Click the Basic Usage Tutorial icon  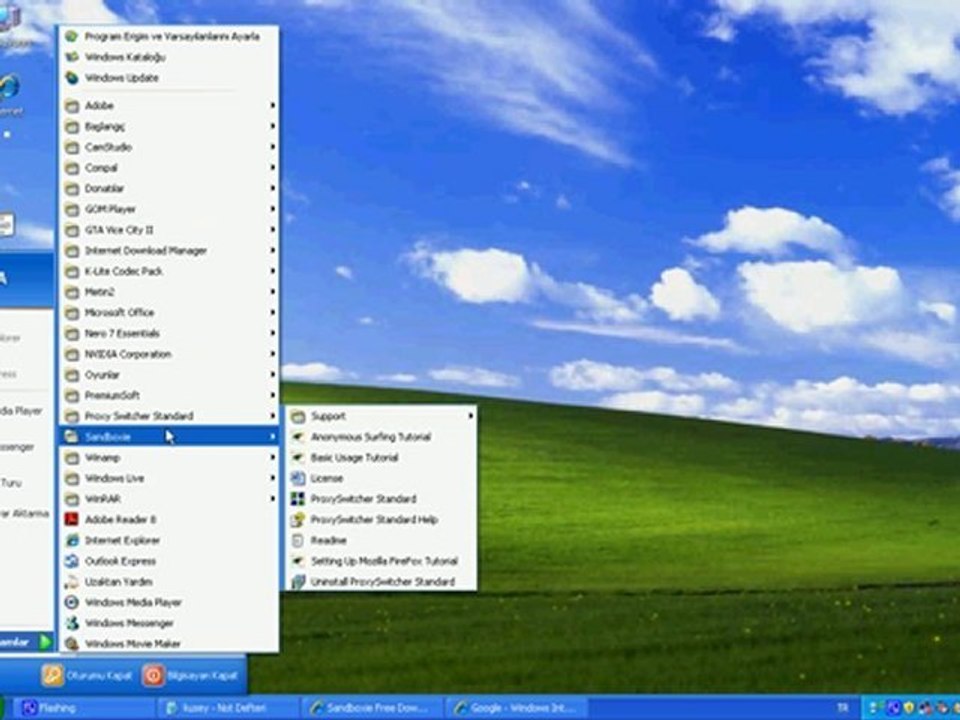pos(298,458)
